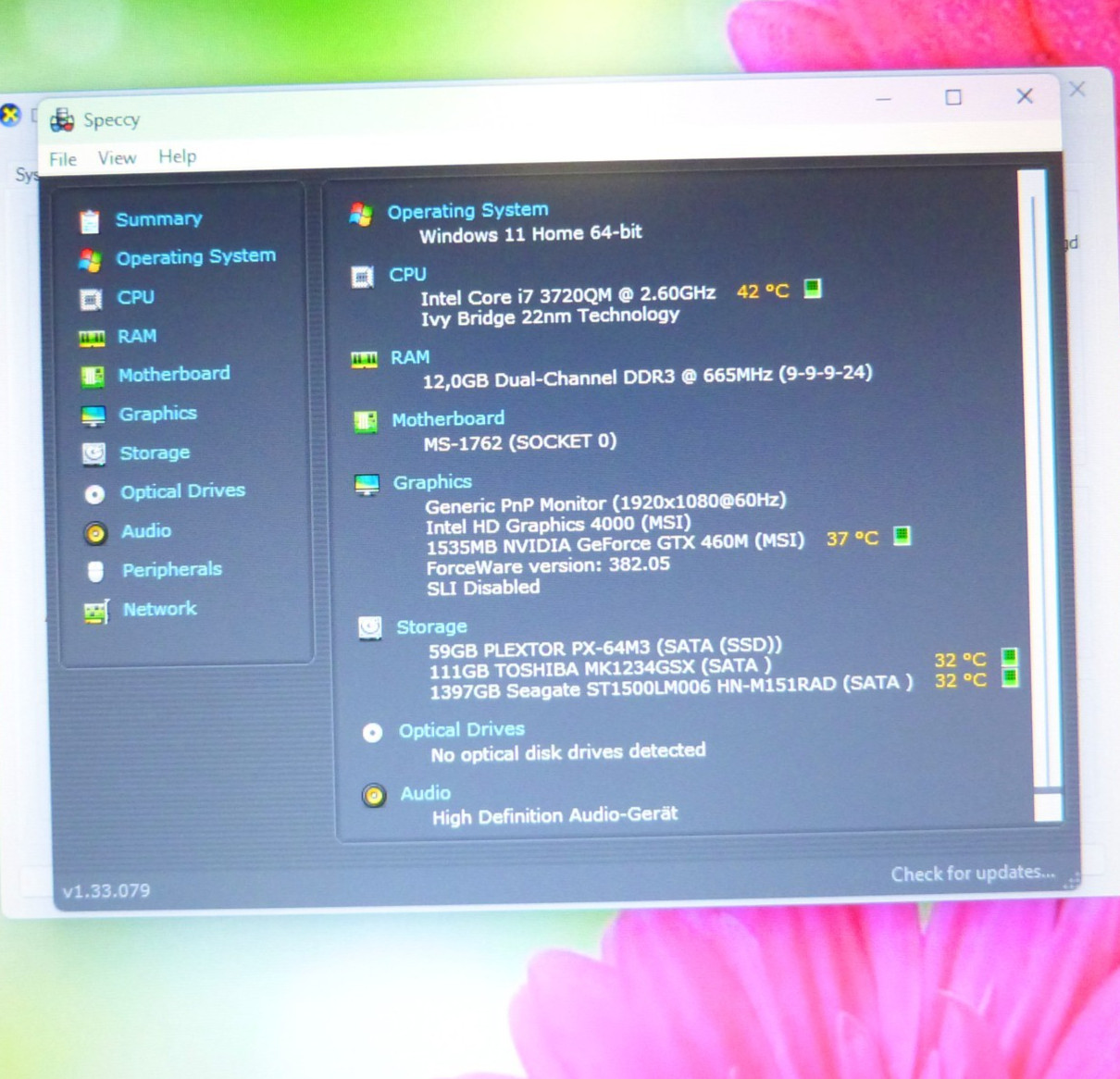The image size is (1120, 1079).
Task: Click the Audio heading in summary pane
Action: click(x=425, y=793)
